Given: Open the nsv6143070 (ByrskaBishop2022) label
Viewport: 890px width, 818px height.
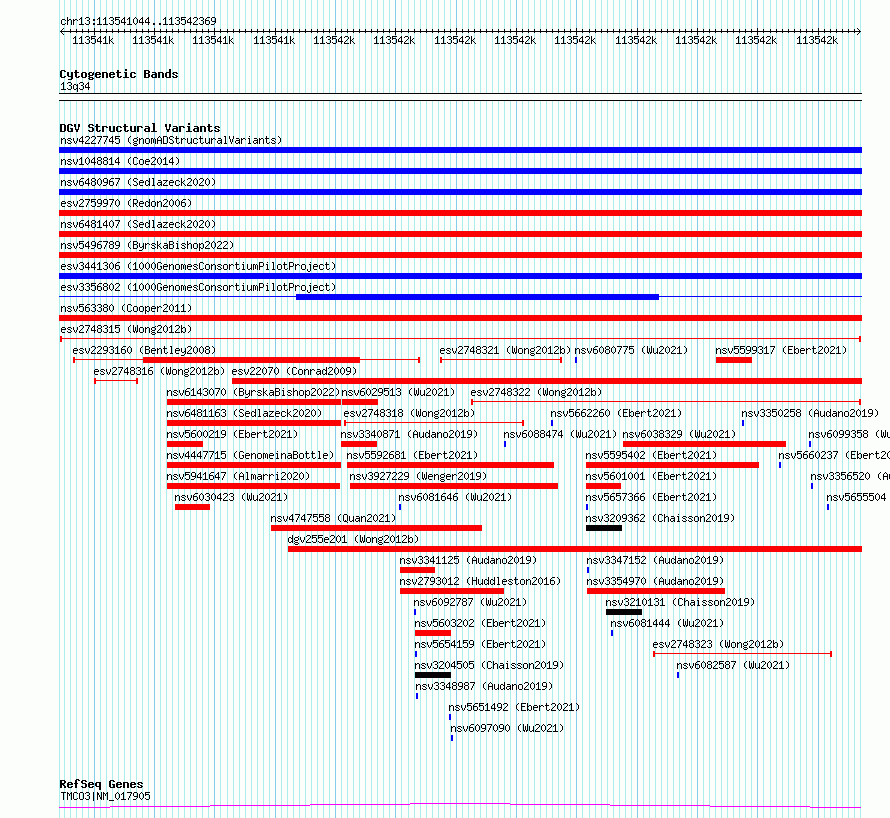Looking at the screenshot, I should (x=253, y=392).
